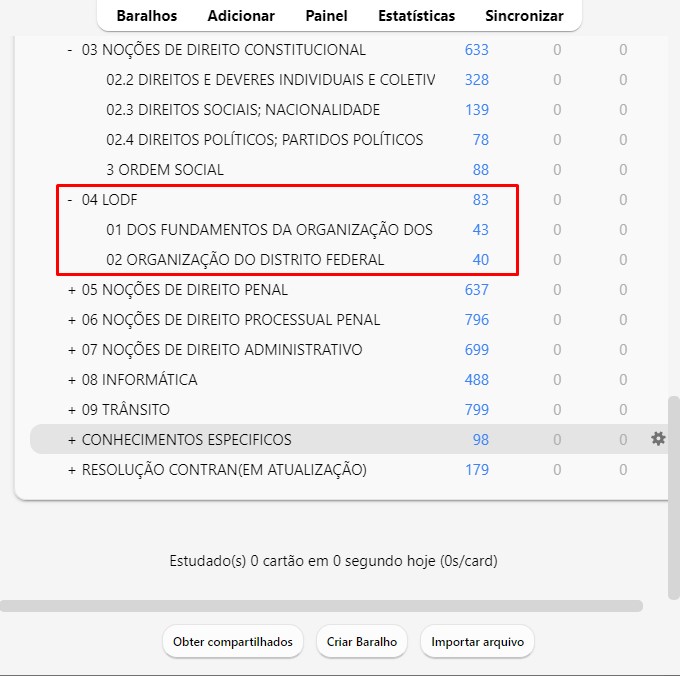Viewport: 680px width, 676px height.
Task: Click new-card count 43
Action: [481, 229]
